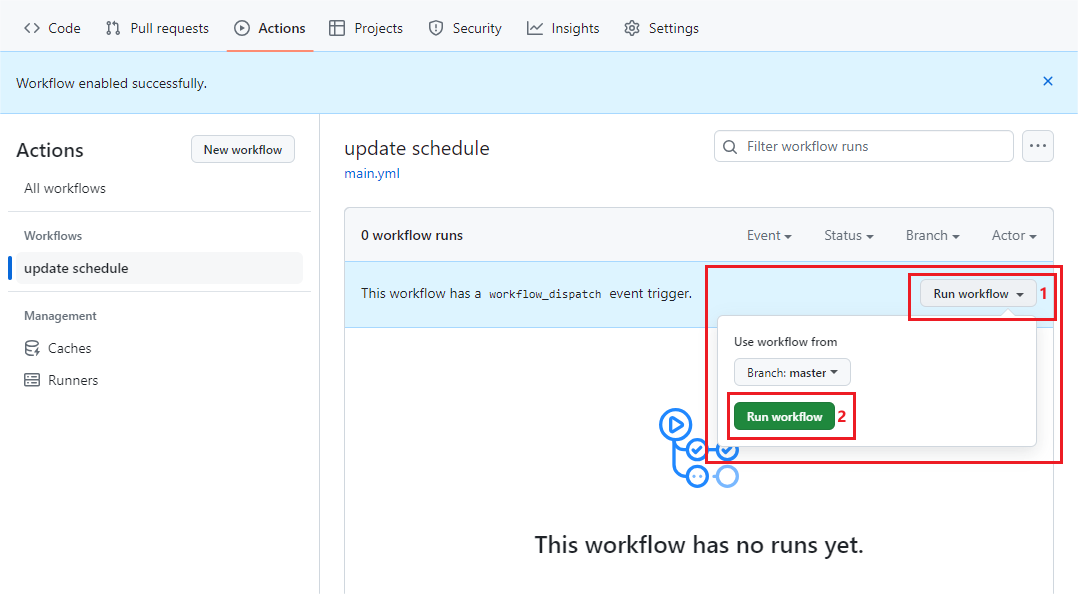This screenshot has width=1078, height=594.
Task: Click the green Run workflow button
Action: [785, 416]
